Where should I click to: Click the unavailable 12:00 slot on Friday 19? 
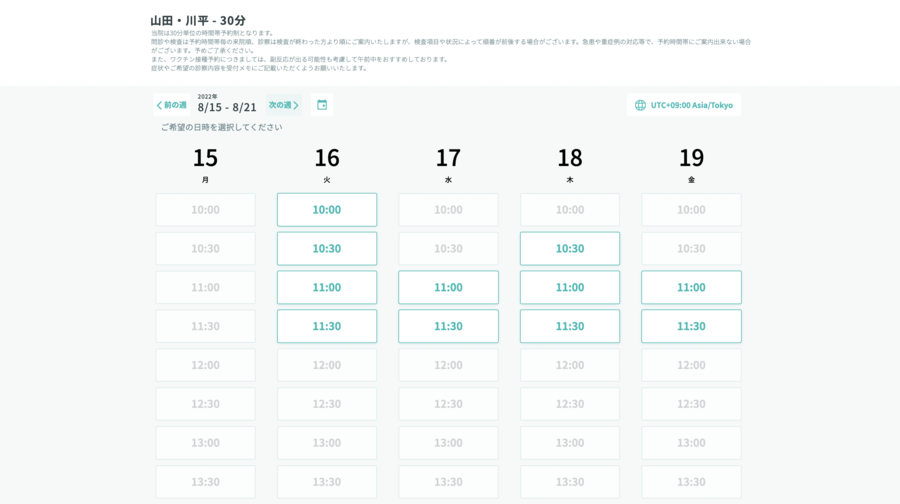691,365
